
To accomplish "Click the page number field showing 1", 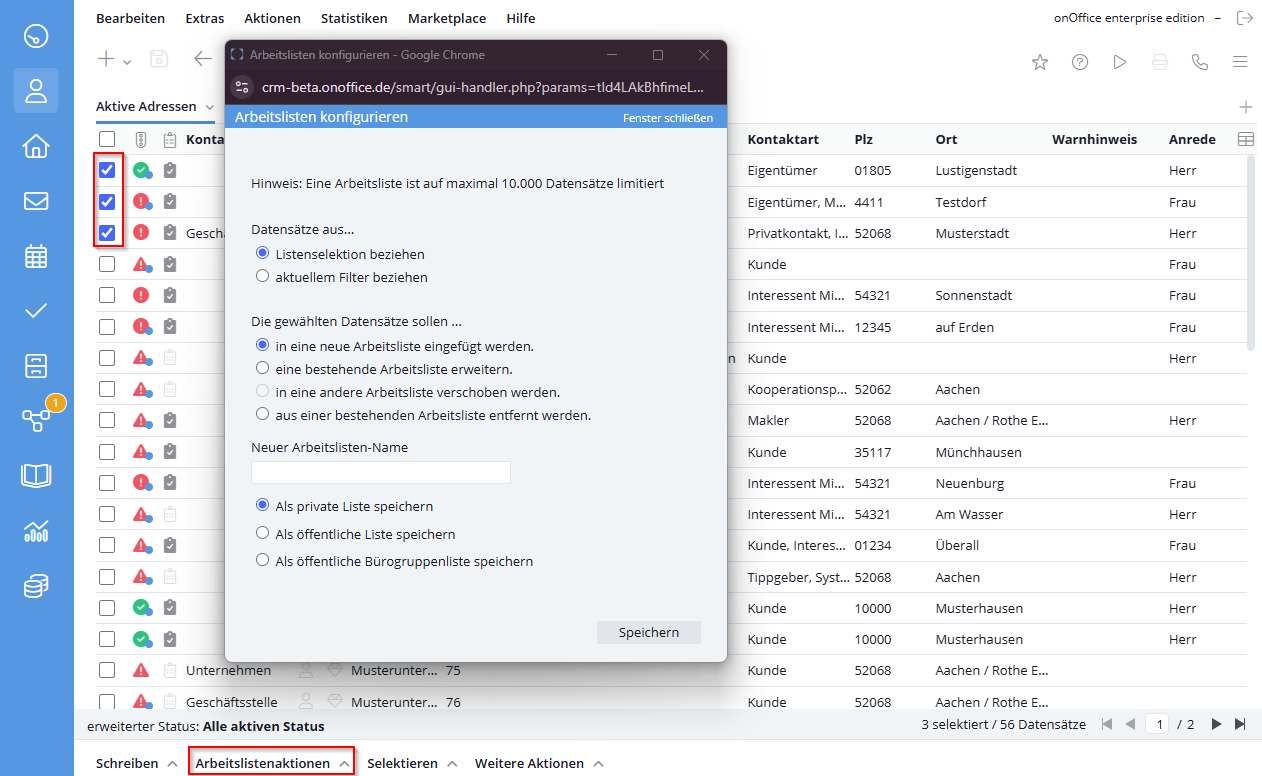I will 1158,724.
